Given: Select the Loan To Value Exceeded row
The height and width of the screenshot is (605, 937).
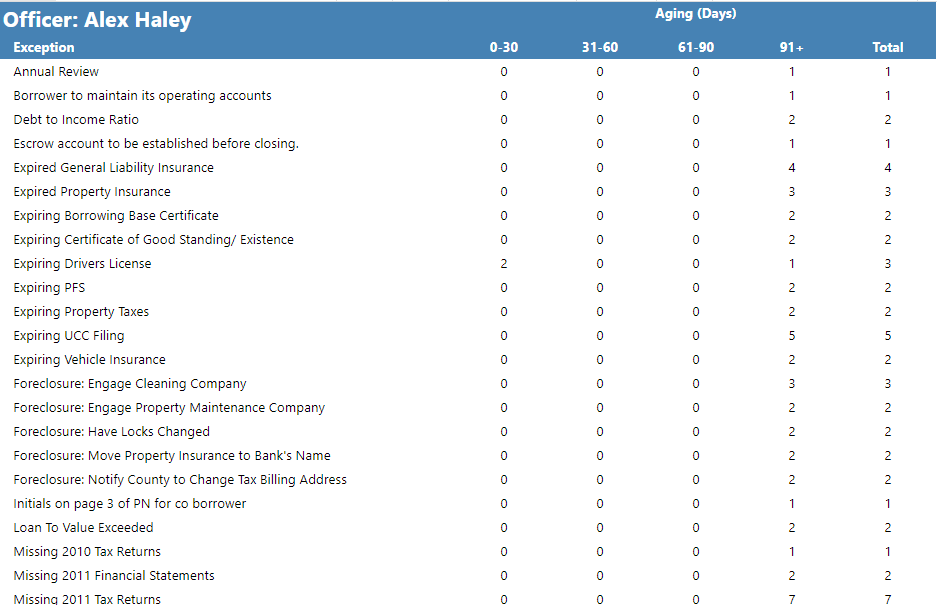Looking at the screenshot, I should [x=83, y=528].
